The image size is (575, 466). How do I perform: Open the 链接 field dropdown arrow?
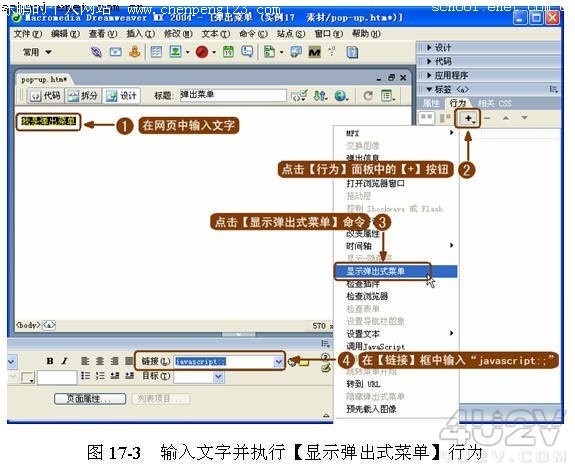point(278,362)
